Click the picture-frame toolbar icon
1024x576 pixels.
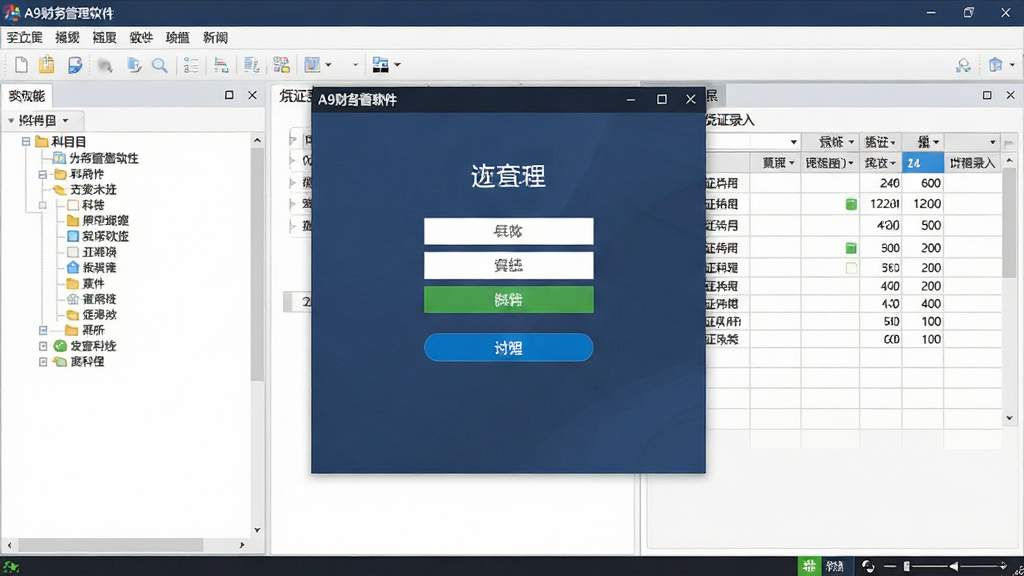coord(312,65)
